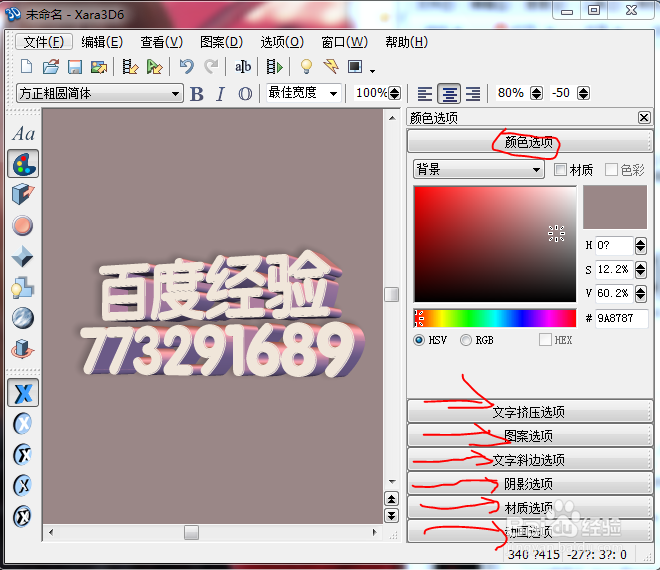Open the 选项(O) menu

pos(282,42)
